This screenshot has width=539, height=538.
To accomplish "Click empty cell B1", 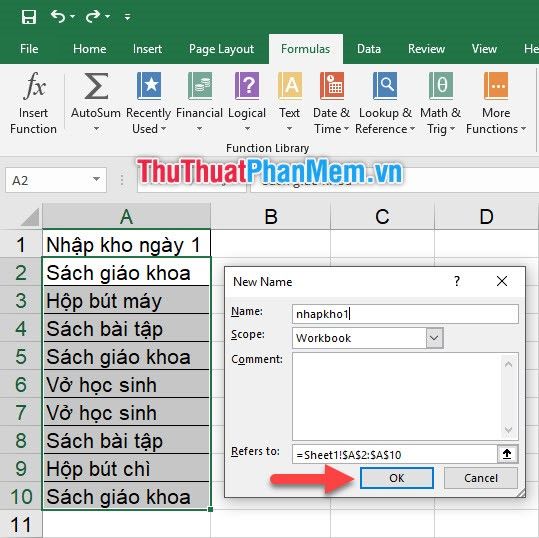I will 271,245.
